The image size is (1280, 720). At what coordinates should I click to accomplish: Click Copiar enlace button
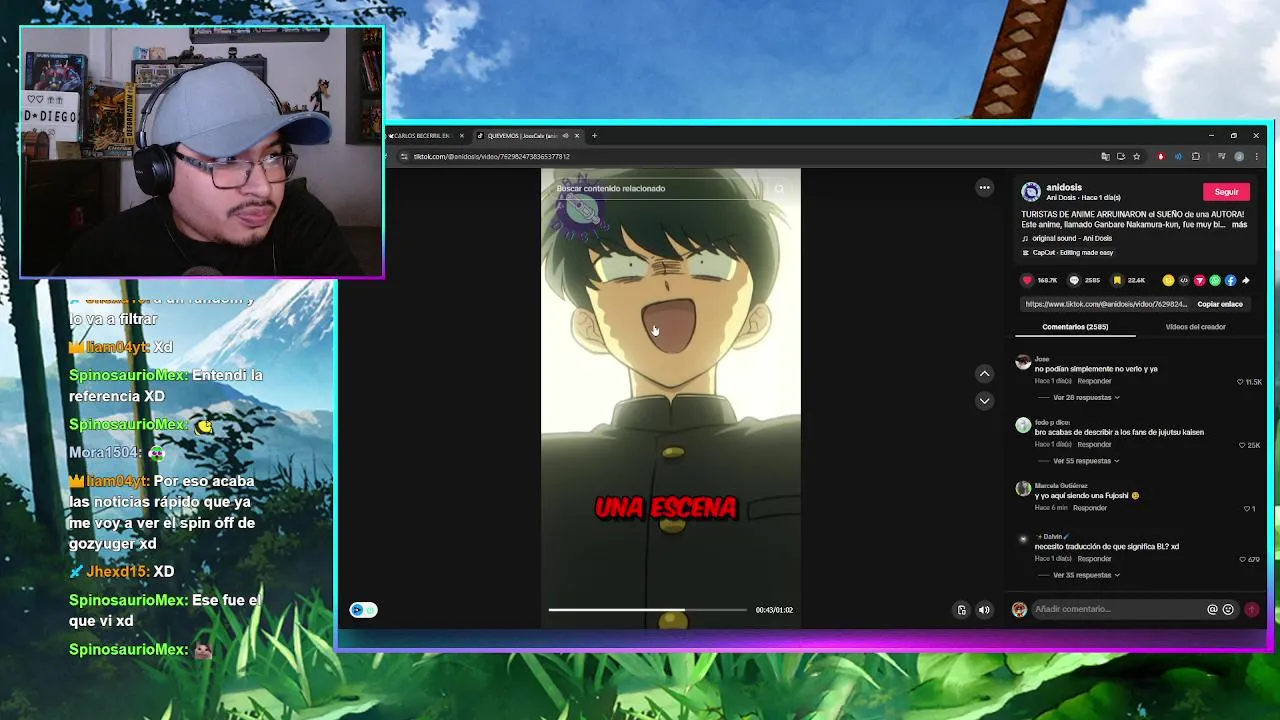[1220, 304]
